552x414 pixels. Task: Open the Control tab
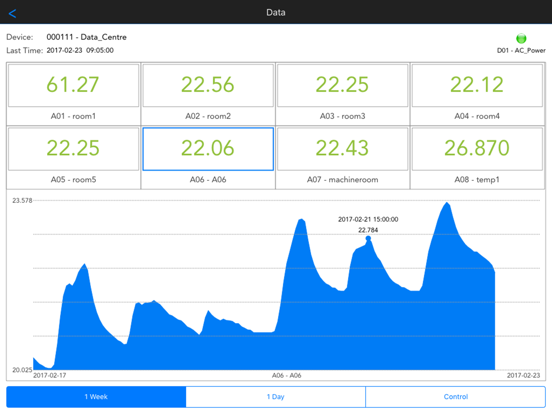point(456,397)
